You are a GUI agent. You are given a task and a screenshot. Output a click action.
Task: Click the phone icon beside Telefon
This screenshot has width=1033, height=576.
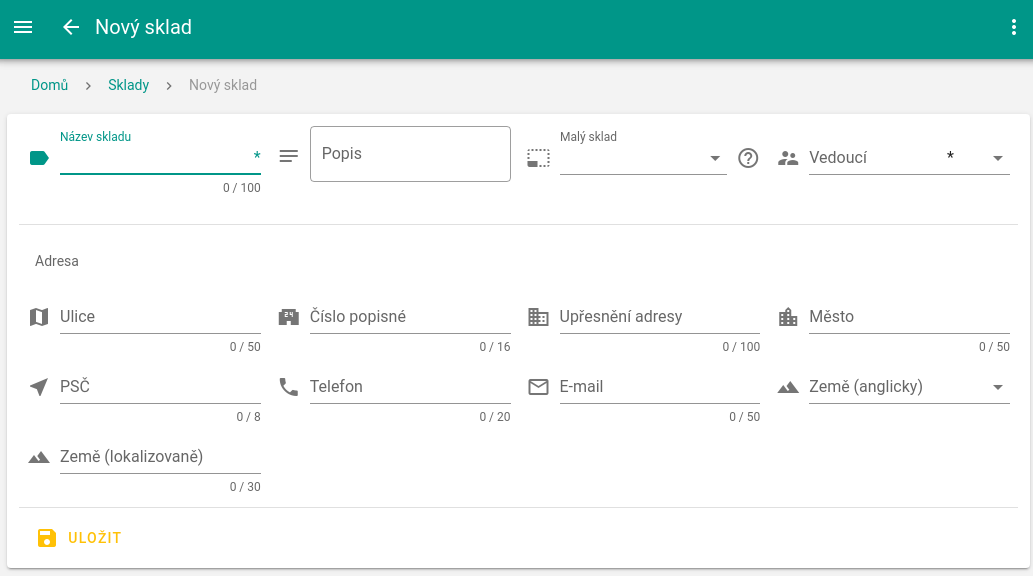(289, 387)
